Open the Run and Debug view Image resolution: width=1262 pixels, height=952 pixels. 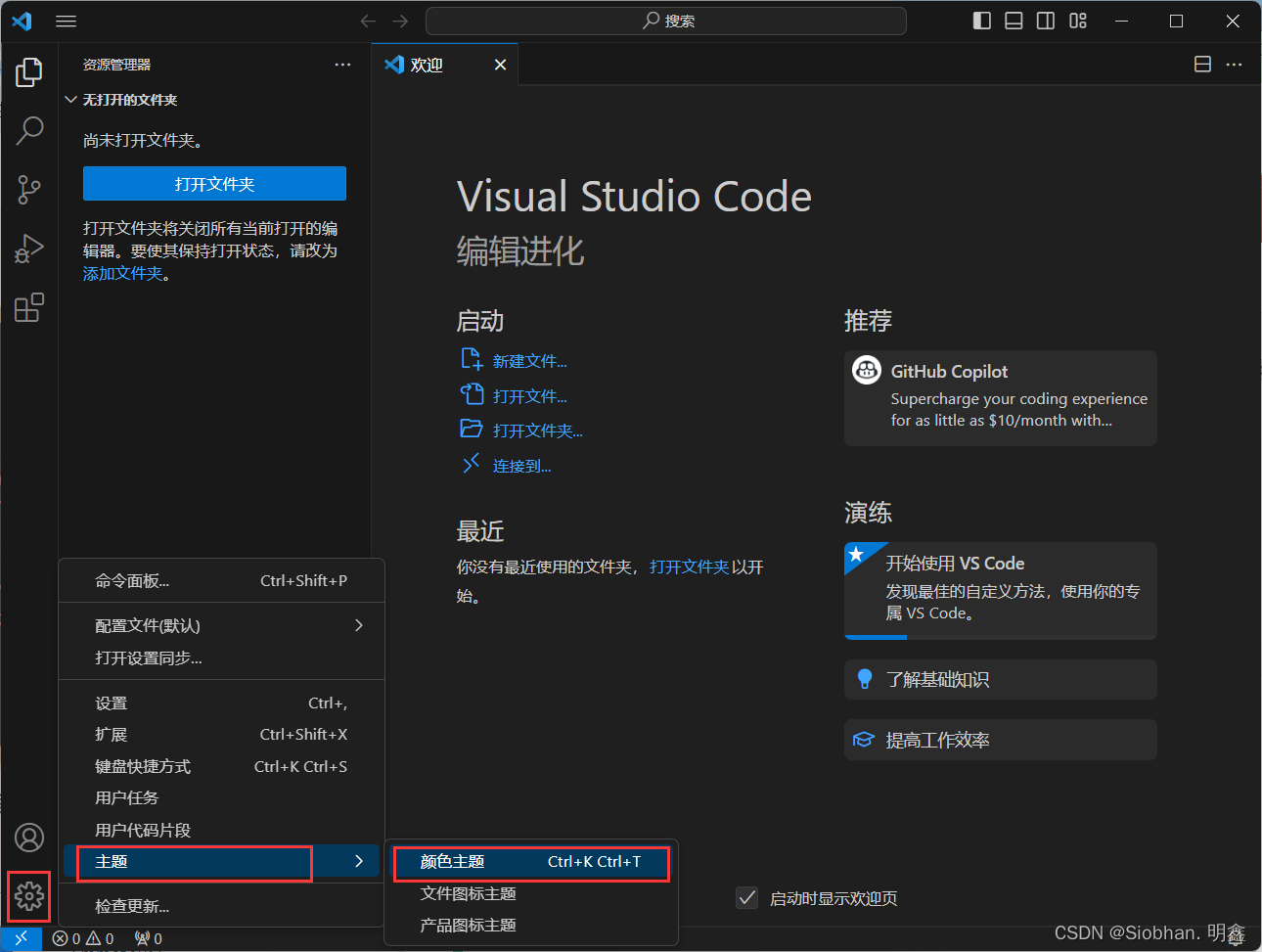point(29,249)
